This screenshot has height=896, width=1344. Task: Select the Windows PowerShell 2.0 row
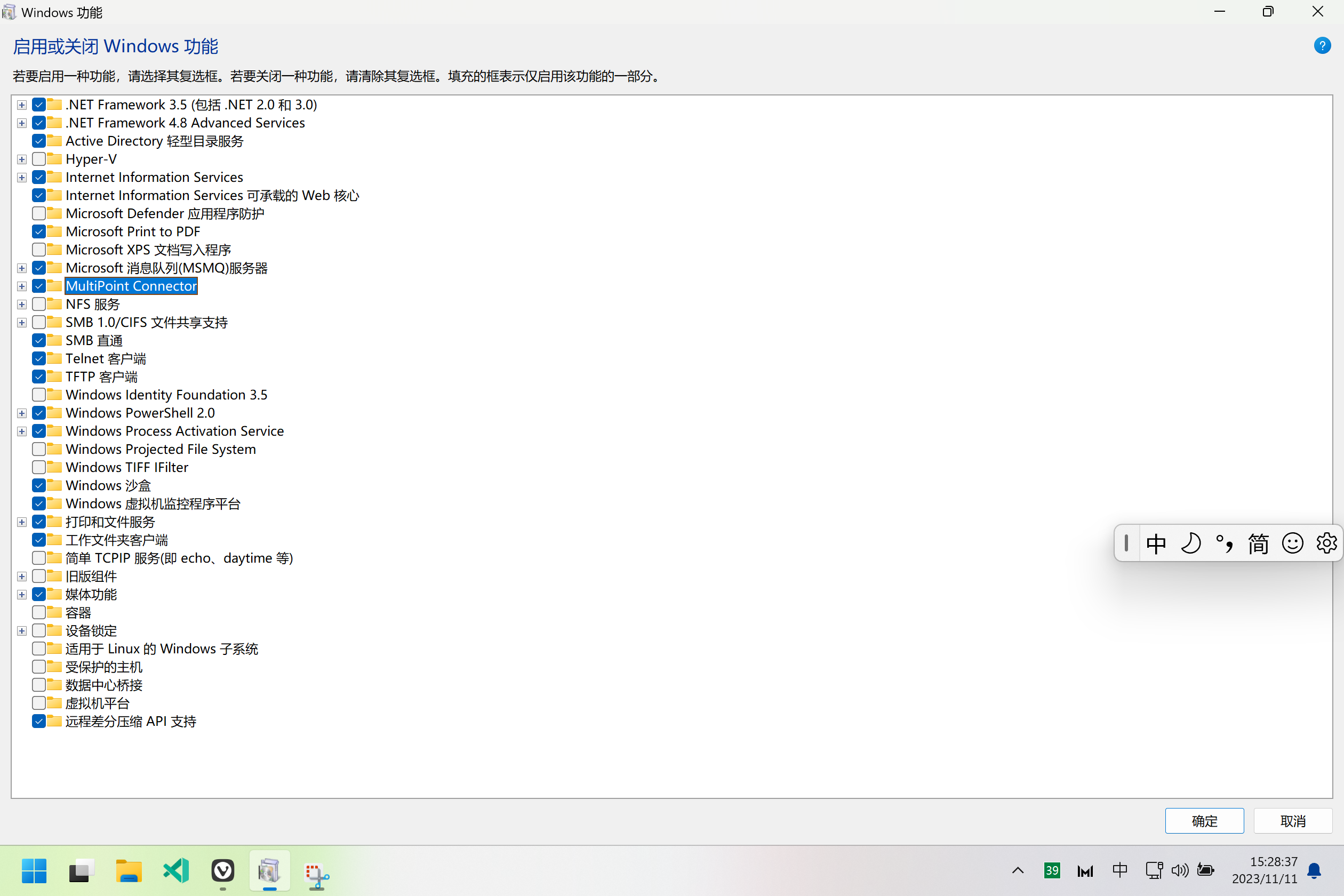pos(140,413)
